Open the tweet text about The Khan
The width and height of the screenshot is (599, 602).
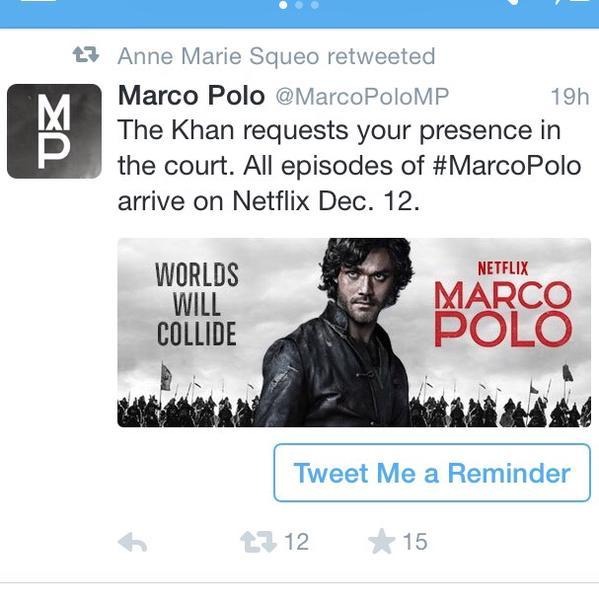[x=349, y=165]
